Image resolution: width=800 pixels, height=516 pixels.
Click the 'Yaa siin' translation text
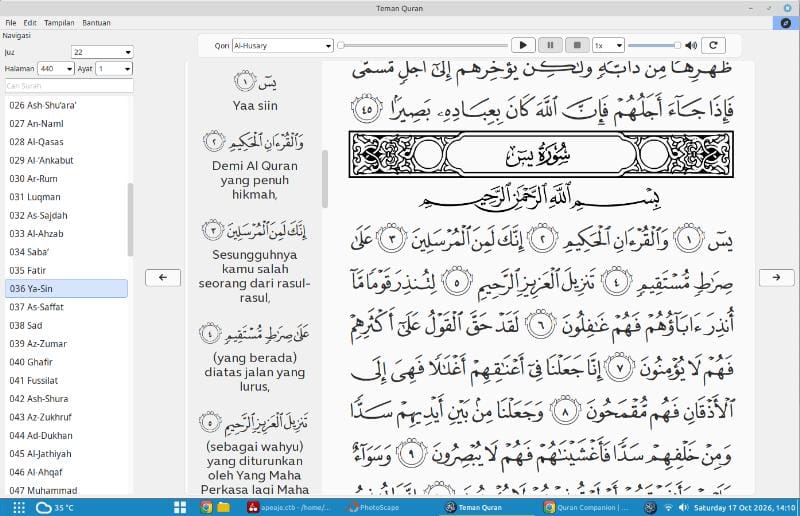[x=255, y=106]
